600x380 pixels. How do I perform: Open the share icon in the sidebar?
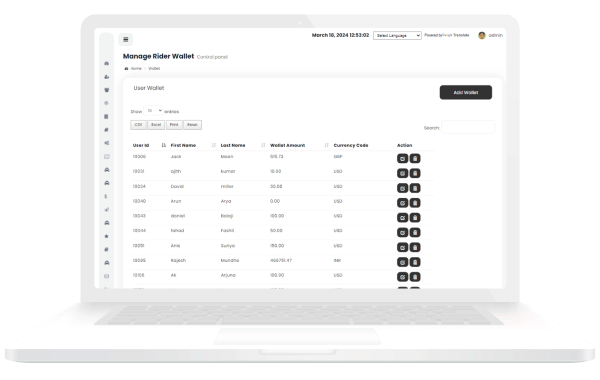107,143
